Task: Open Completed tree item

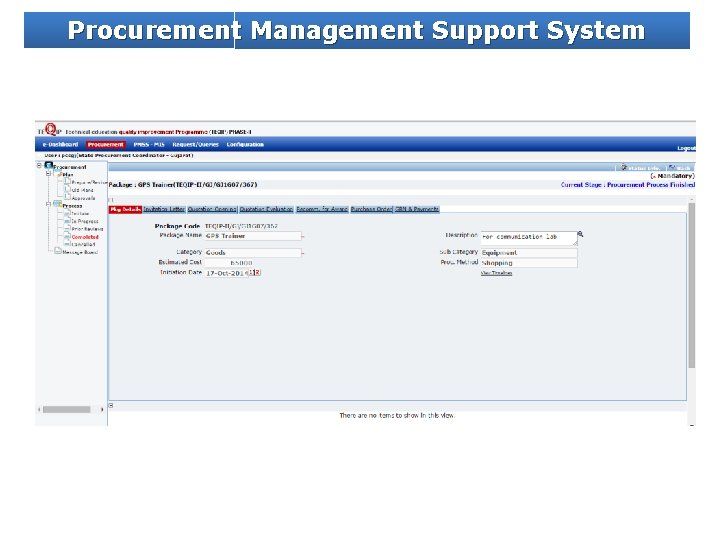Action: (x=85, y=237)
